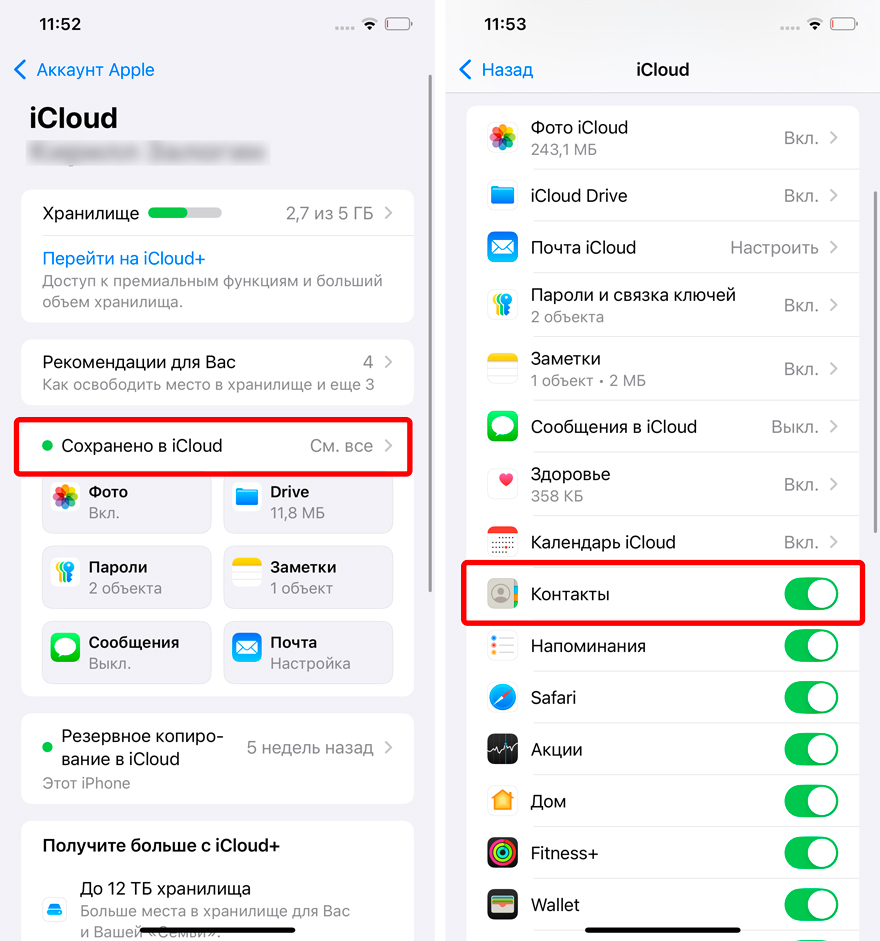The height and width of the screenshot is (941, 880).
Task: Tap the iCloud Drive folder icon
Action: point(502,196)
